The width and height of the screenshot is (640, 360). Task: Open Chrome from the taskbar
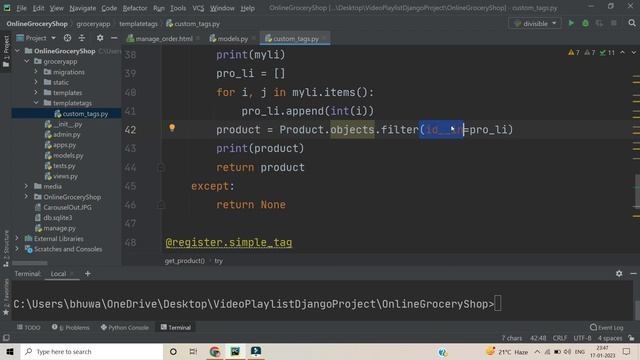[x=215, y=351]
